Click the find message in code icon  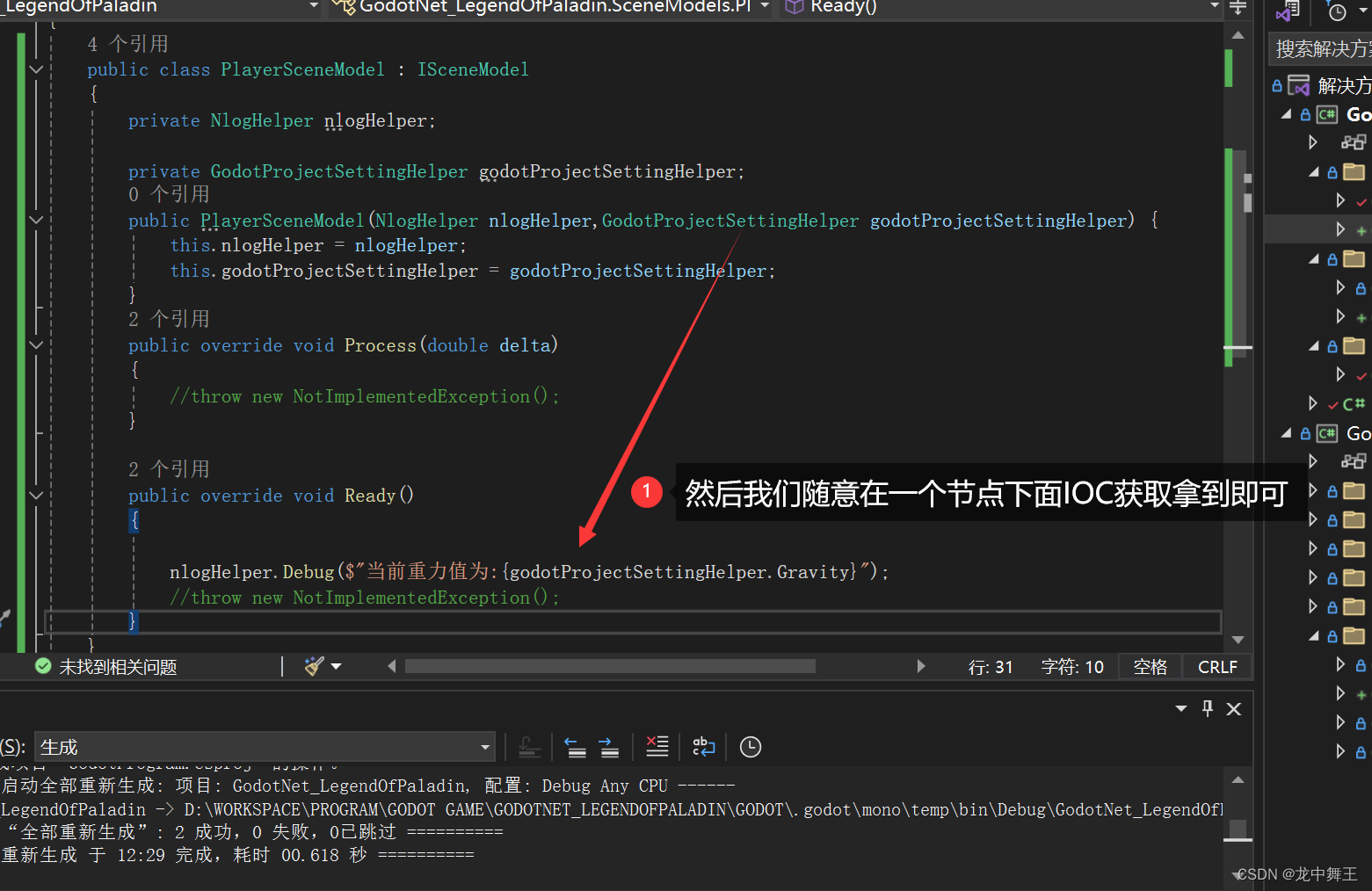click(x=529, y=747)
